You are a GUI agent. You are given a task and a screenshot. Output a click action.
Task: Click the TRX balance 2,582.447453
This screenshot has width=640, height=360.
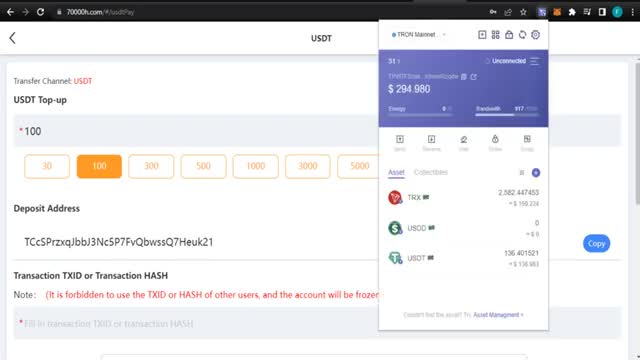(518, 192)
